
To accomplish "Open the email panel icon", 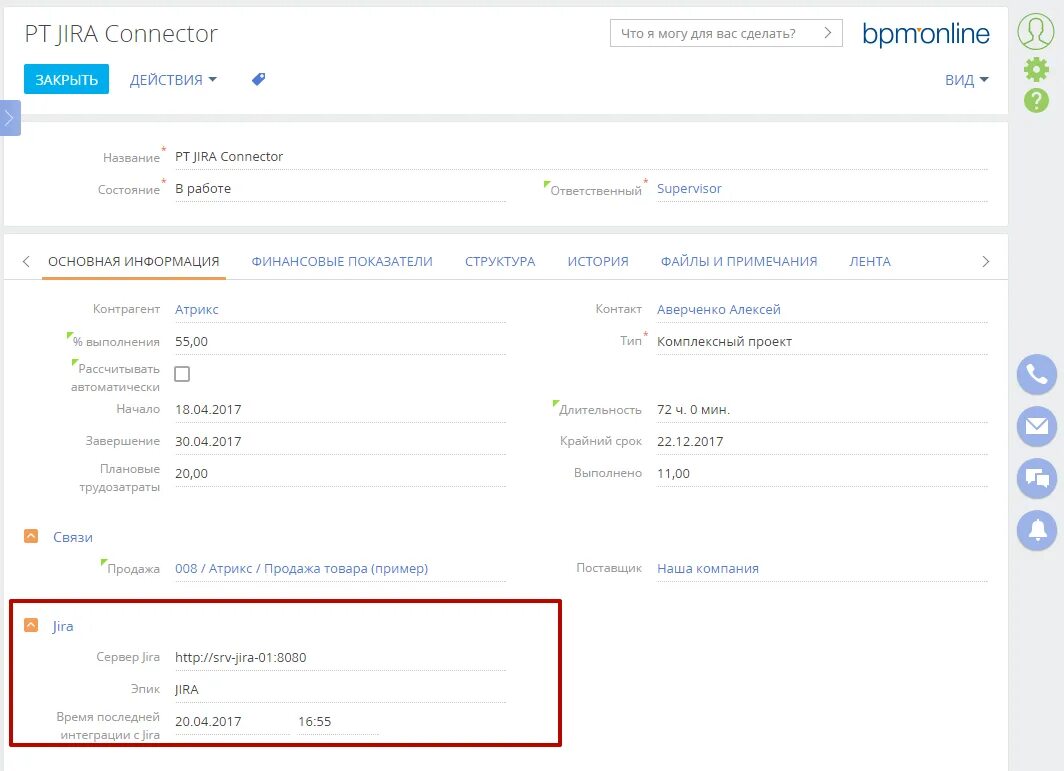I will pos(1037,426).
